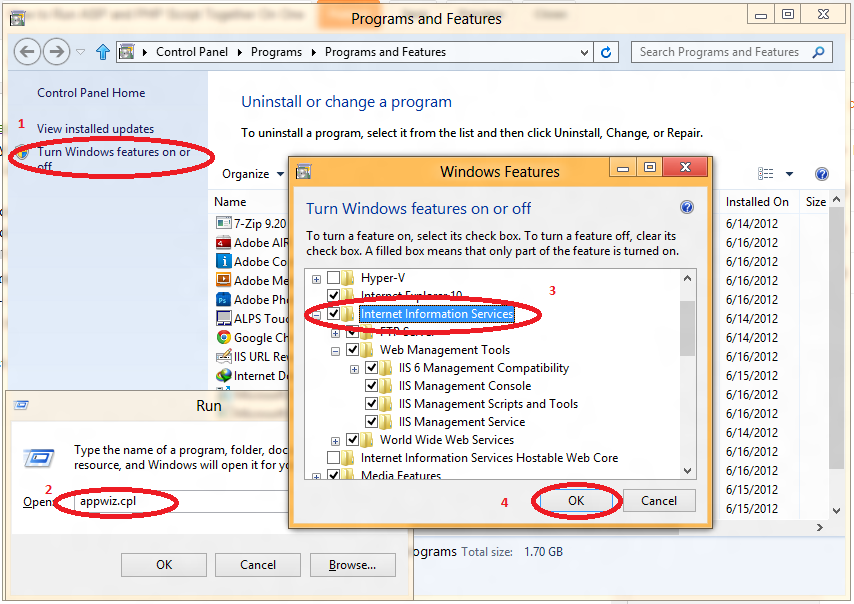Expand the FTP Server node
The height and width of the screenshot is (604, 854).
tap(335, 332)
